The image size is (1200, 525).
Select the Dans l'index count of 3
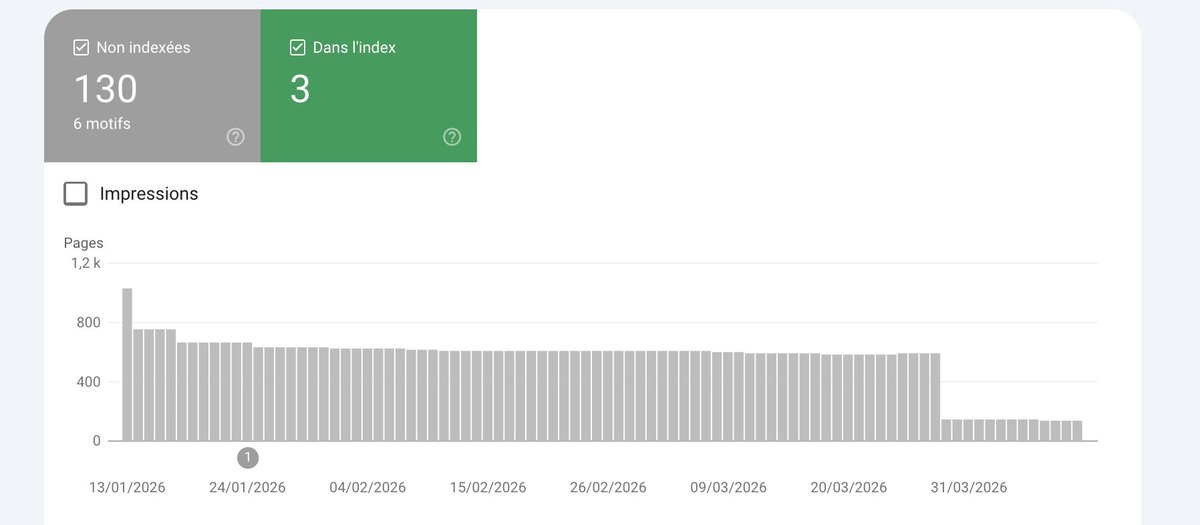[300, 90]
